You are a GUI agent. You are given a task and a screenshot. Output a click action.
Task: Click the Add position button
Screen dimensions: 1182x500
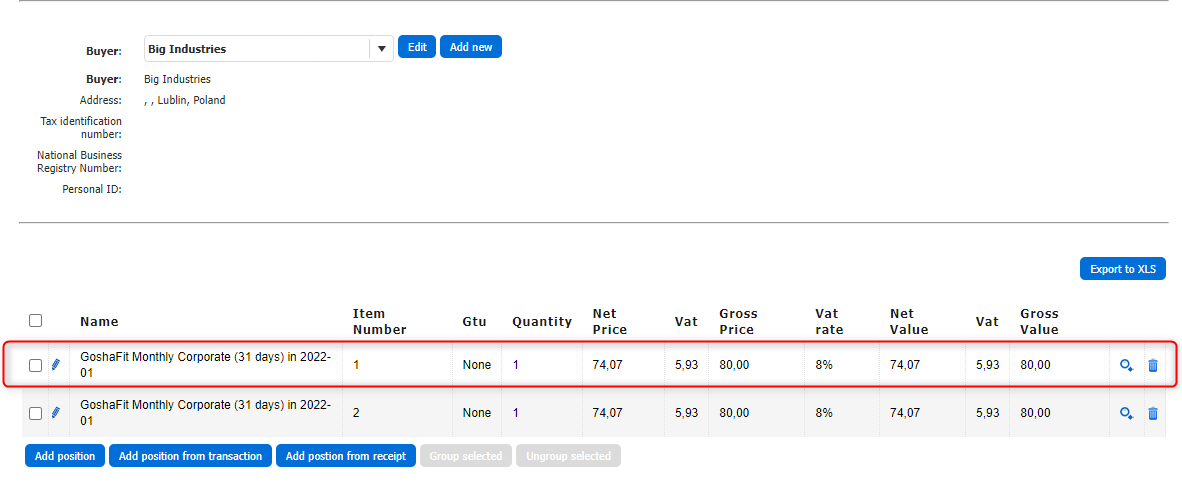click(x=65, y=456)
